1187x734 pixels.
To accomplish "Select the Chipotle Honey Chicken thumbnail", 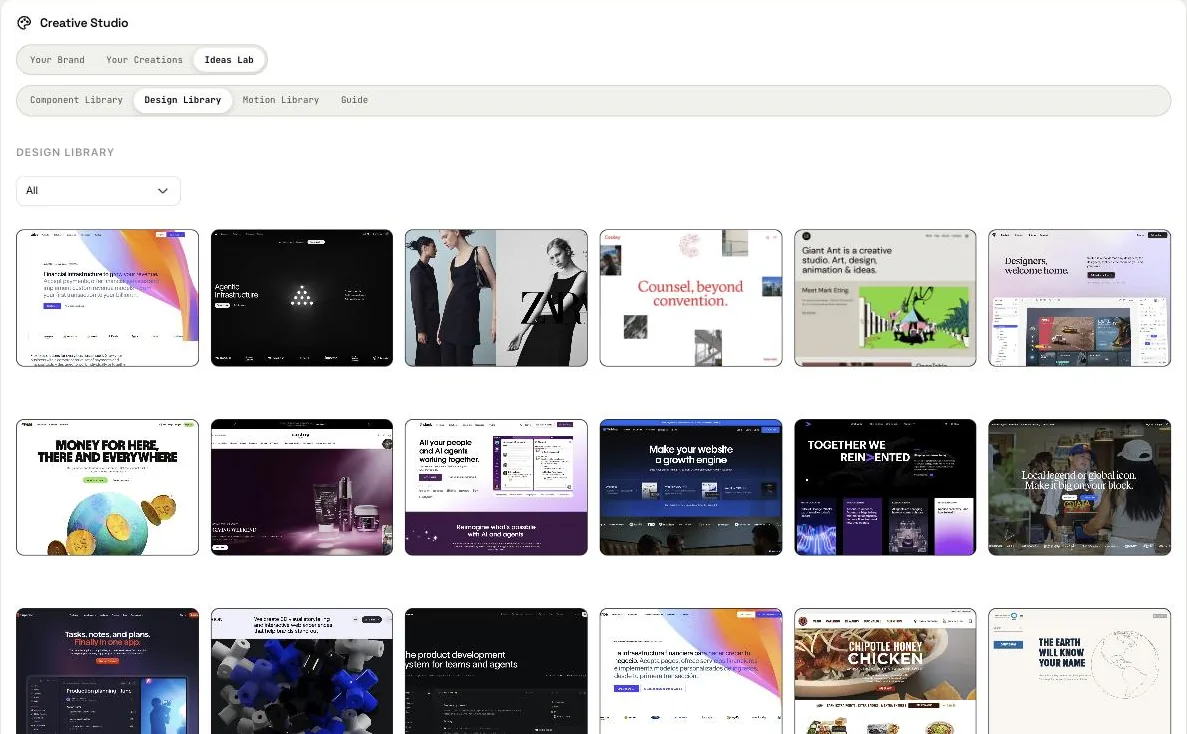I will [885, 671].
